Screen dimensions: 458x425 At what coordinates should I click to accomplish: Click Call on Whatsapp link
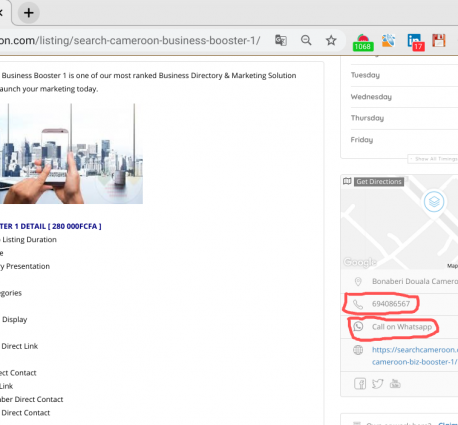(402, 327)
